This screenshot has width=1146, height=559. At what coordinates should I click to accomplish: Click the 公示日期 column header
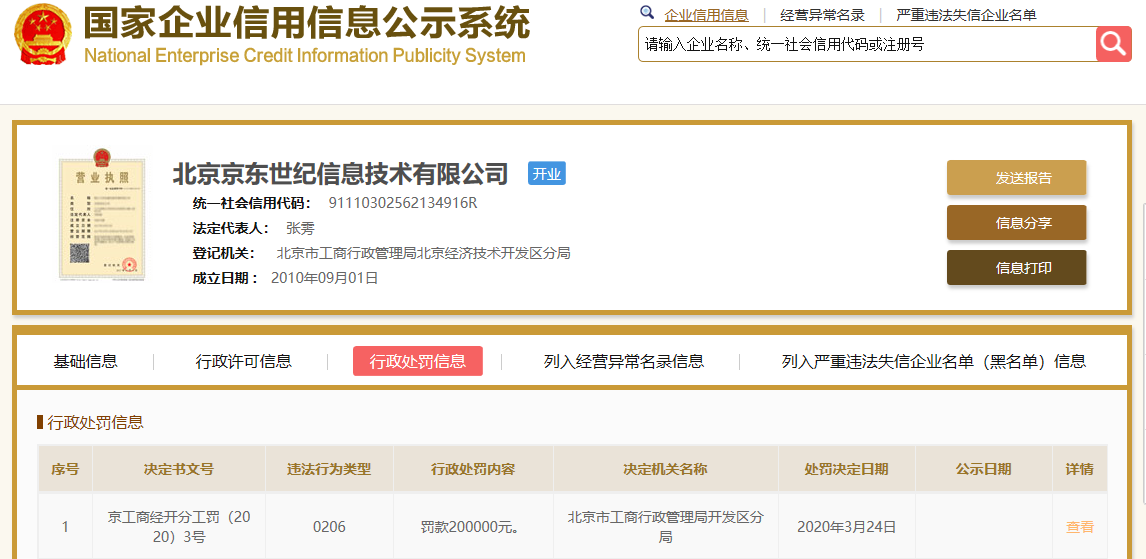click(x=984, y=469)
